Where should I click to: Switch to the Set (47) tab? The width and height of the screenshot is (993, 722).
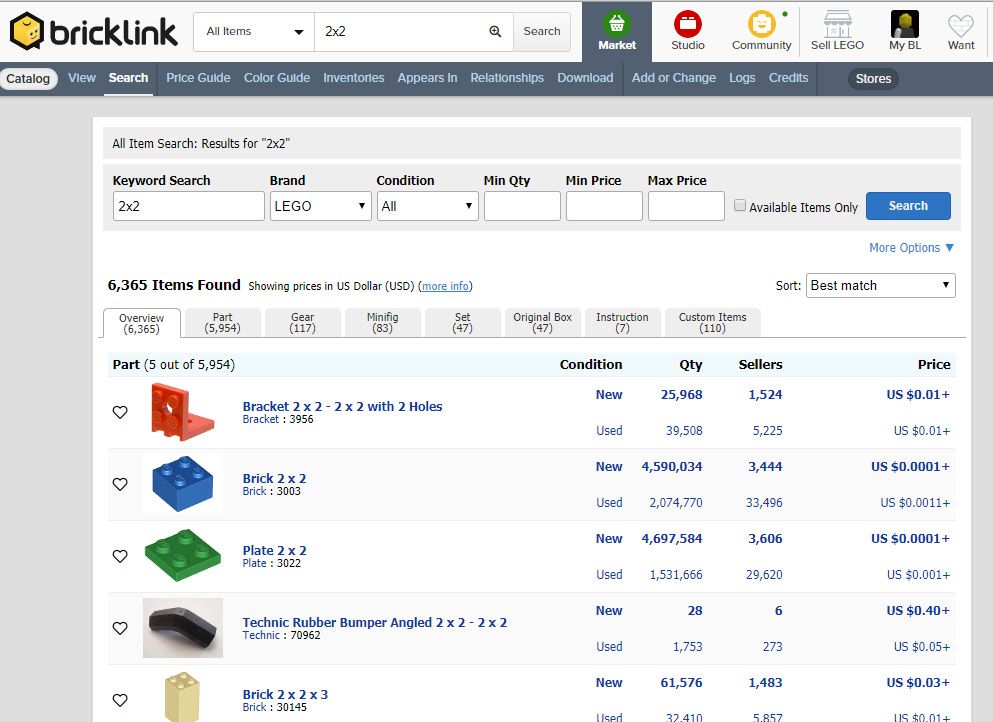click(462, 322)
